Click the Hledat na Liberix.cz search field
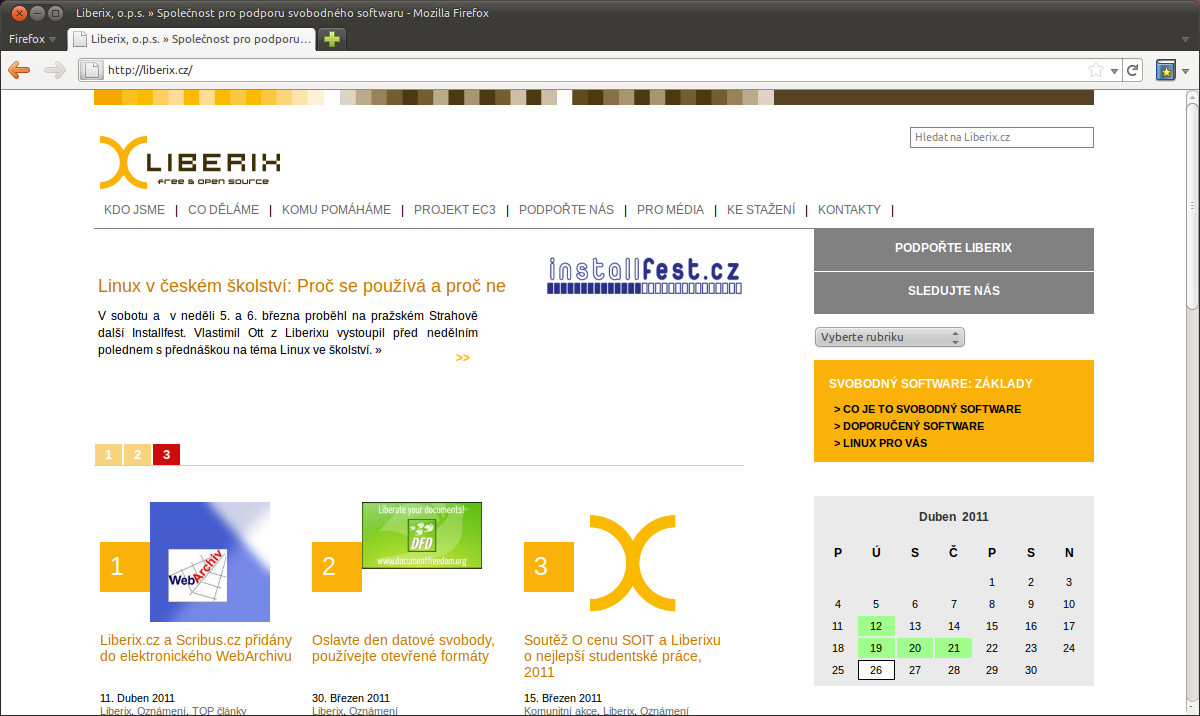The image size is (1200, 716). point(1002,137)
